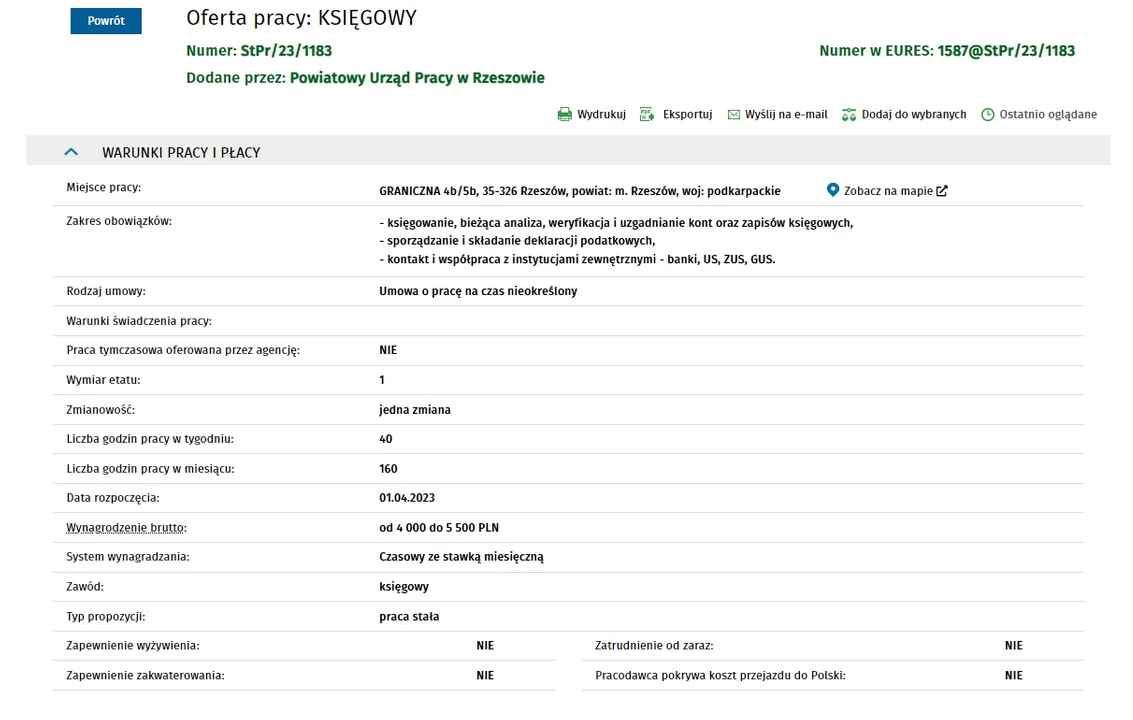The width and height of the screenshot is (1133, 720).
Task: Click the Zakres obowiązków label
Action: pos(119,221)
